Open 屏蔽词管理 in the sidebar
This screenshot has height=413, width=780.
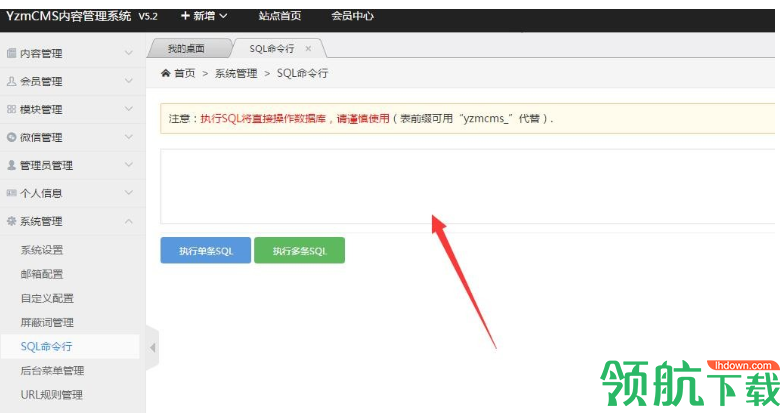tap(47, 322)
